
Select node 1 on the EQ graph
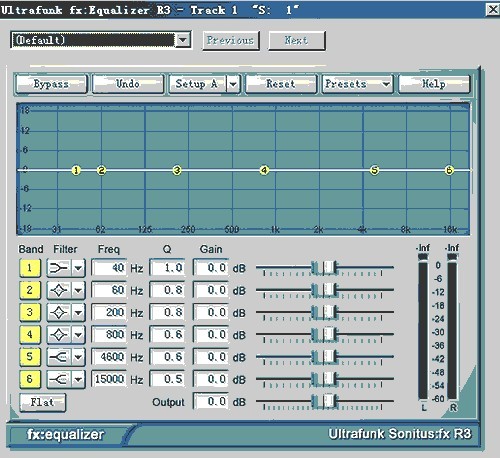(76, 170)
